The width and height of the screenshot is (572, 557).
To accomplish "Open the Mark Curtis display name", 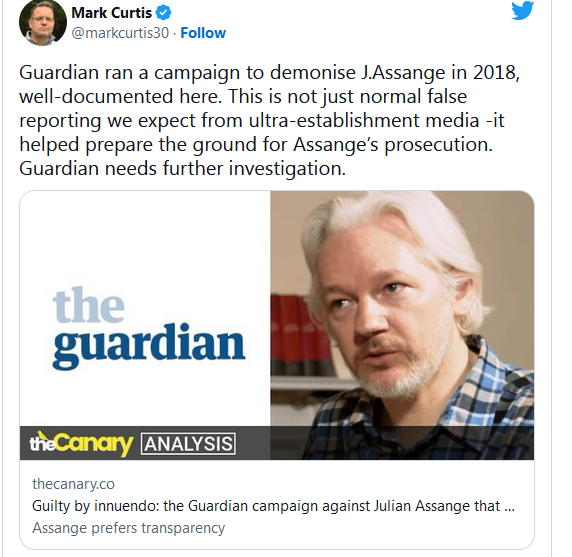I will [x=111, y=13].
